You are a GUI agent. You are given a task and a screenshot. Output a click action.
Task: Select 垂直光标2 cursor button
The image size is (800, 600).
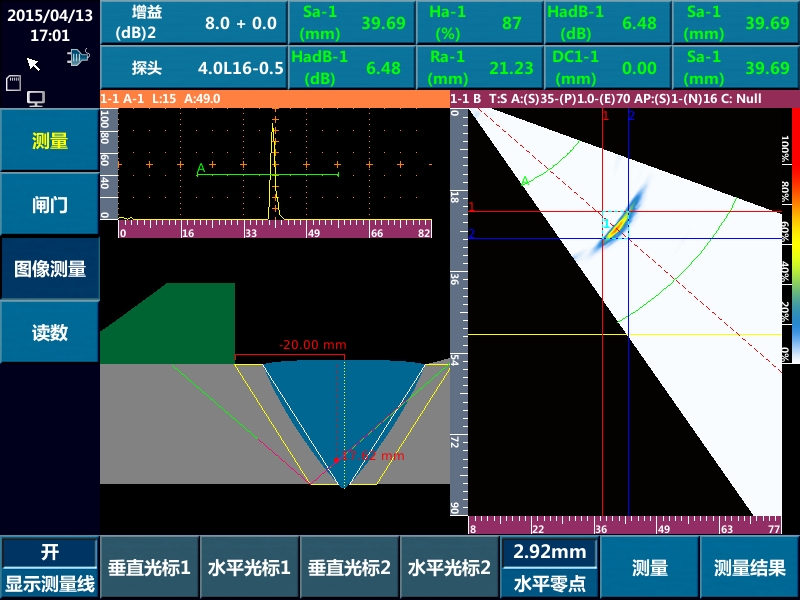349,567
